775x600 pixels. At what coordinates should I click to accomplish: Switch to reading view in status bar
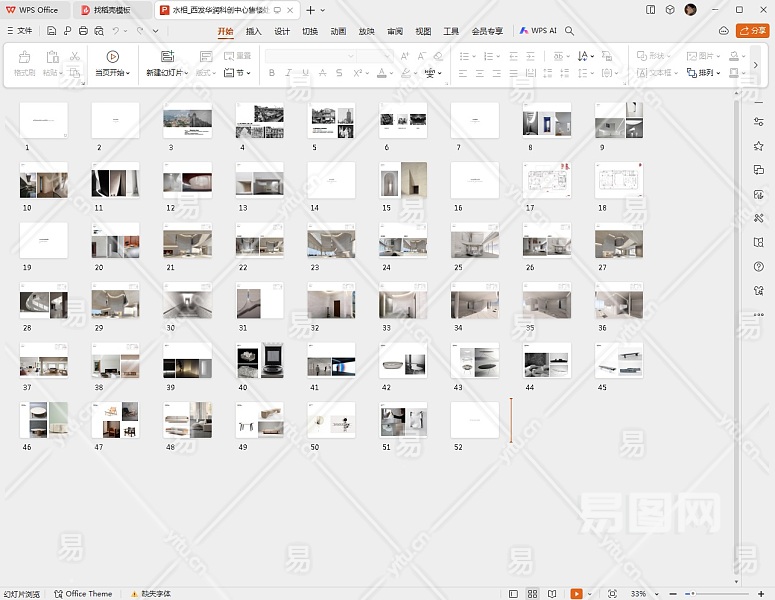click(550, 594)
